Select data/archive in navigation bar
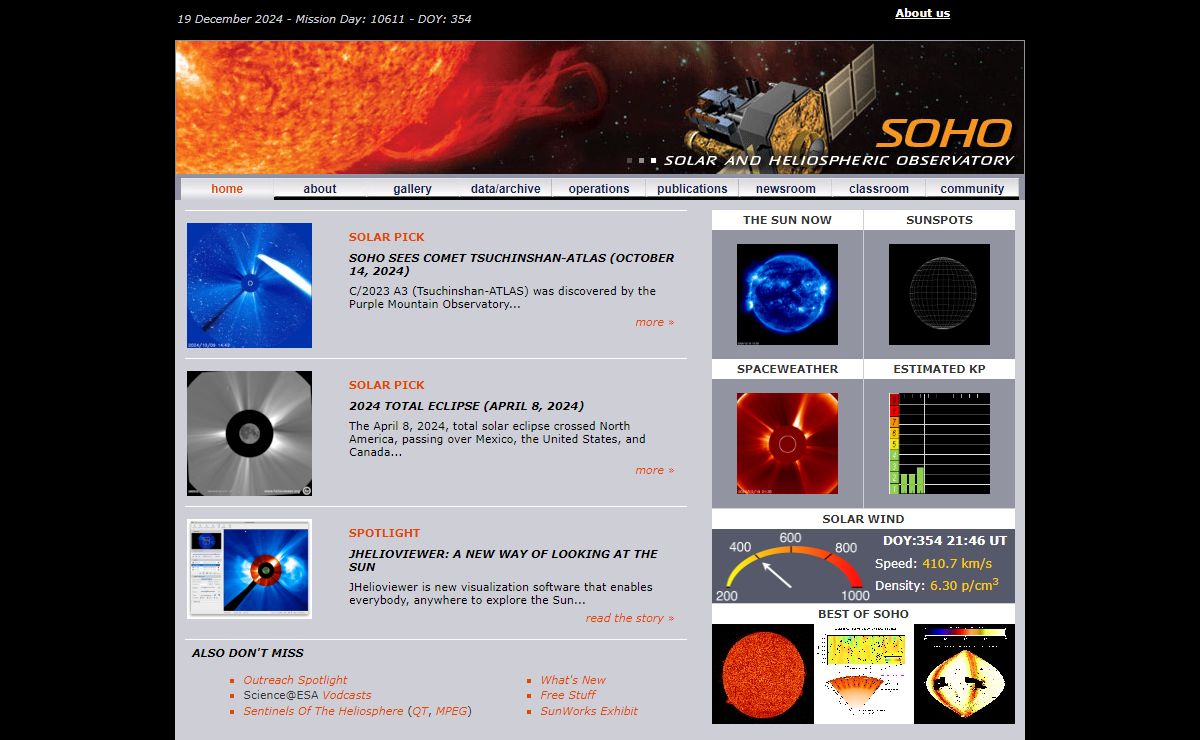This screenshot has width=1200, height=740. [x=506, y=189]
